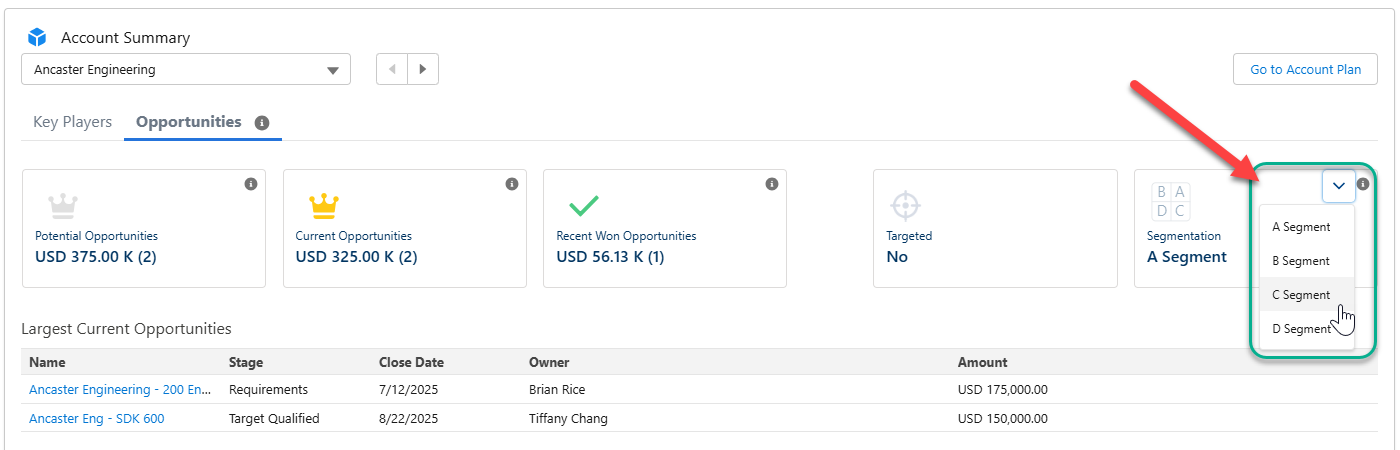Click the Amount column header
The width and height of the screenshot is (1400, 450).
click(x=982, y=362)
